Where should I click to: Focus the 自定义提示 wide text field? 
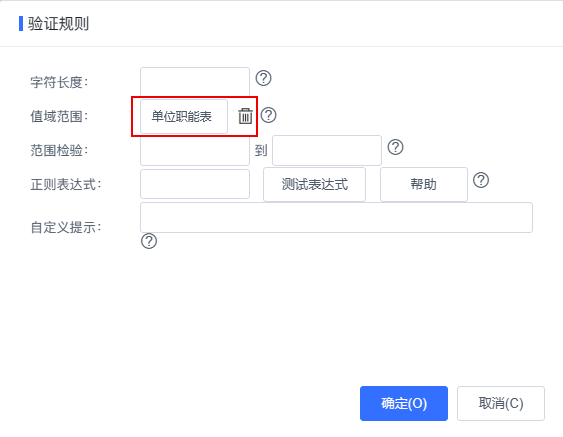pyautogui.click(x=336, y=217)
